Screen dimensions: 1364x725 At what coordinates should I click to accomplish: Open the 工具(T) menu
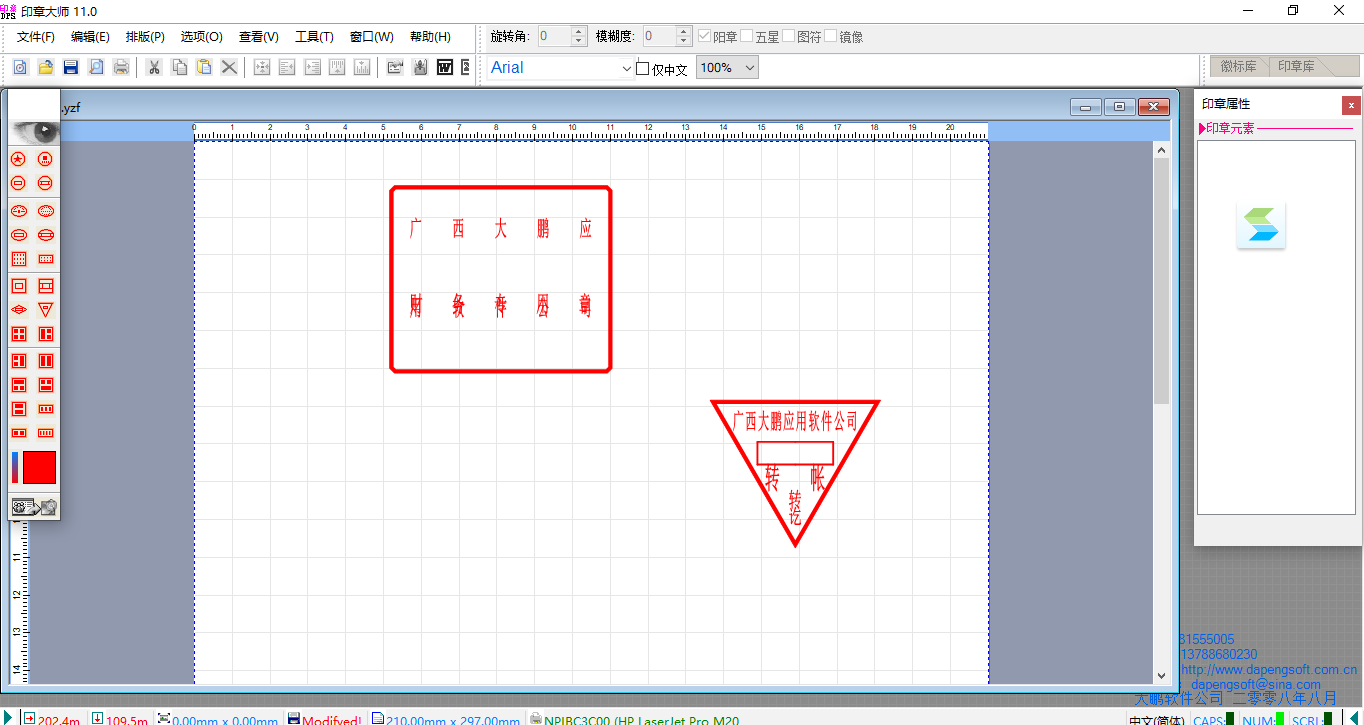click(x=314, y=37)
